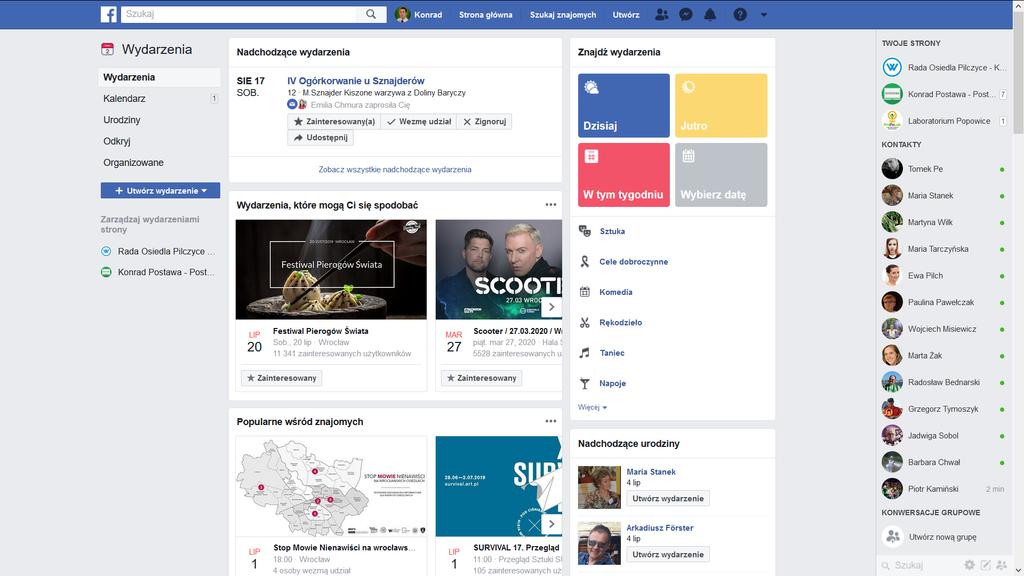Click Utwórz in the top bar
Image resolution: width=1024 pixels, height=576 pixels.
click(x=626, y=14)
